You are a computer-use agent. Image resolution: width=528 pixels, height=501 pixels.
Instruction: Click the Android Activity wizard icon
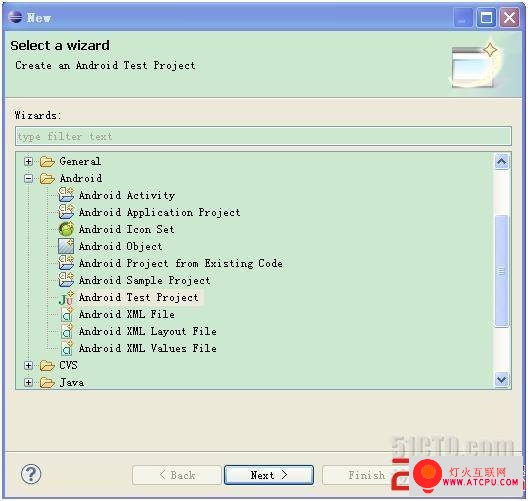tap(66, 195)
